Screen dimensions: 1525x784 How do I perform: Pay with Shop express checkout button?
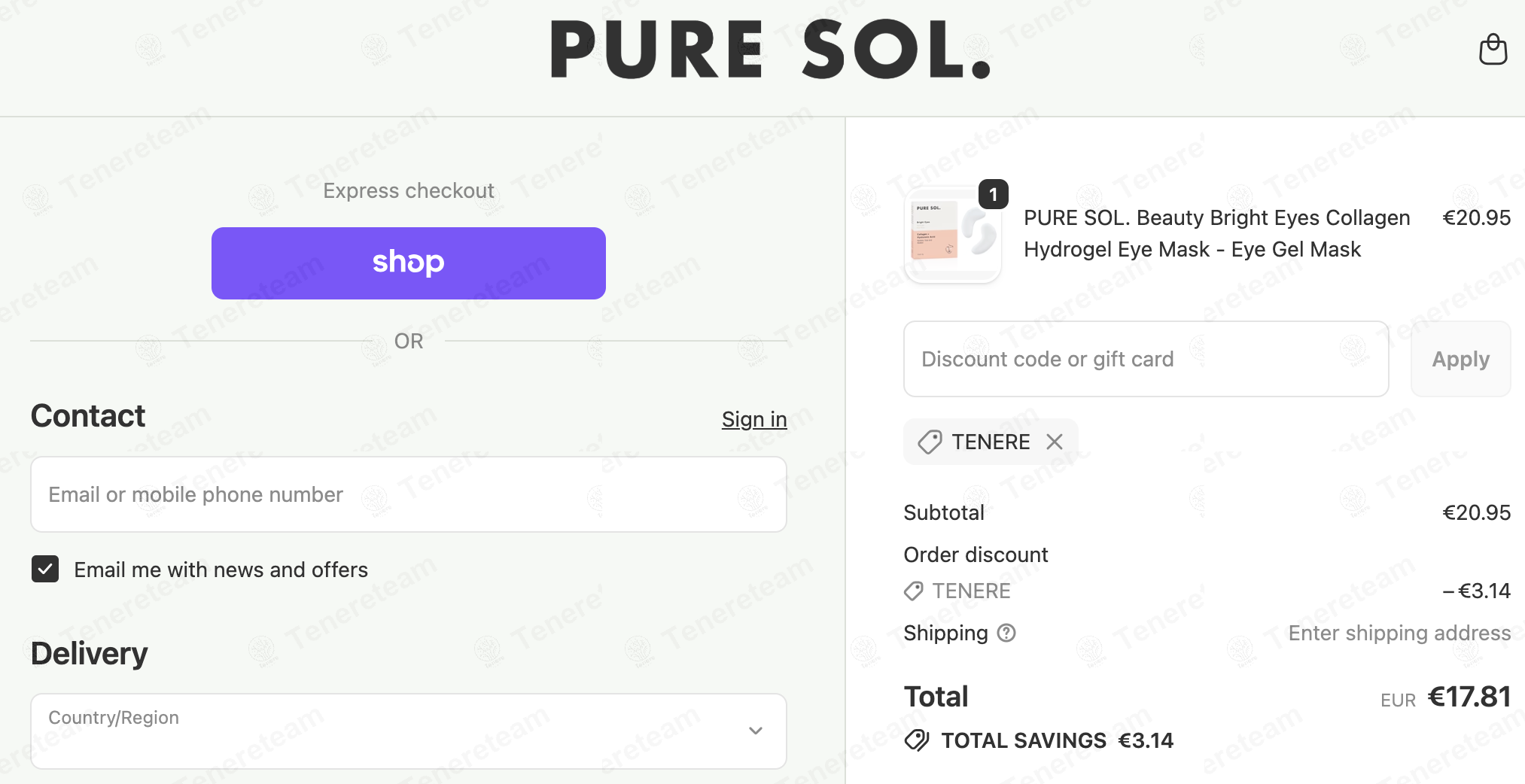pyautogui.click(x=408, y=263)
